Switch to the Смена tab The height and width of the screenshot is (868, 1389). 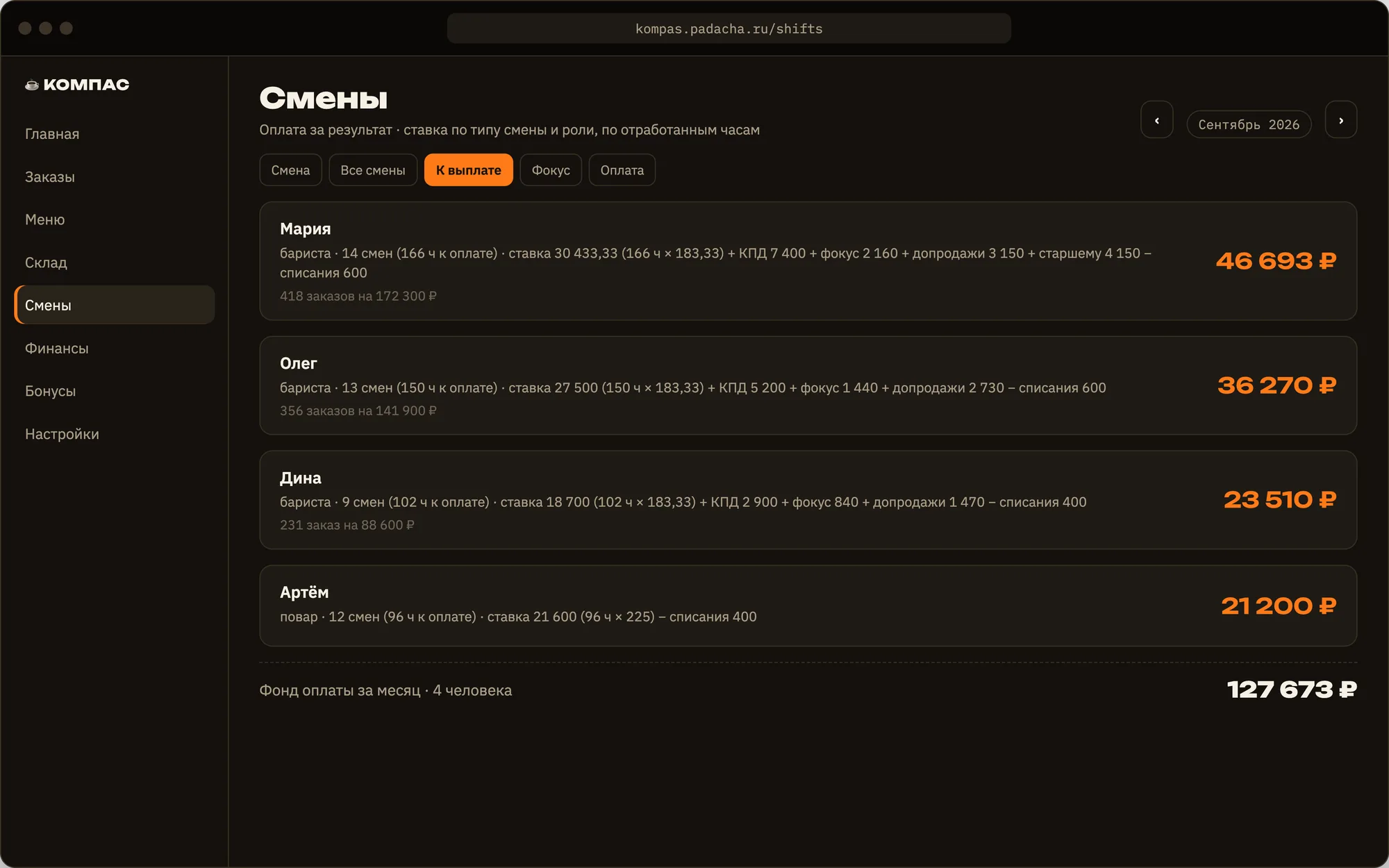(x=290, y=170)
